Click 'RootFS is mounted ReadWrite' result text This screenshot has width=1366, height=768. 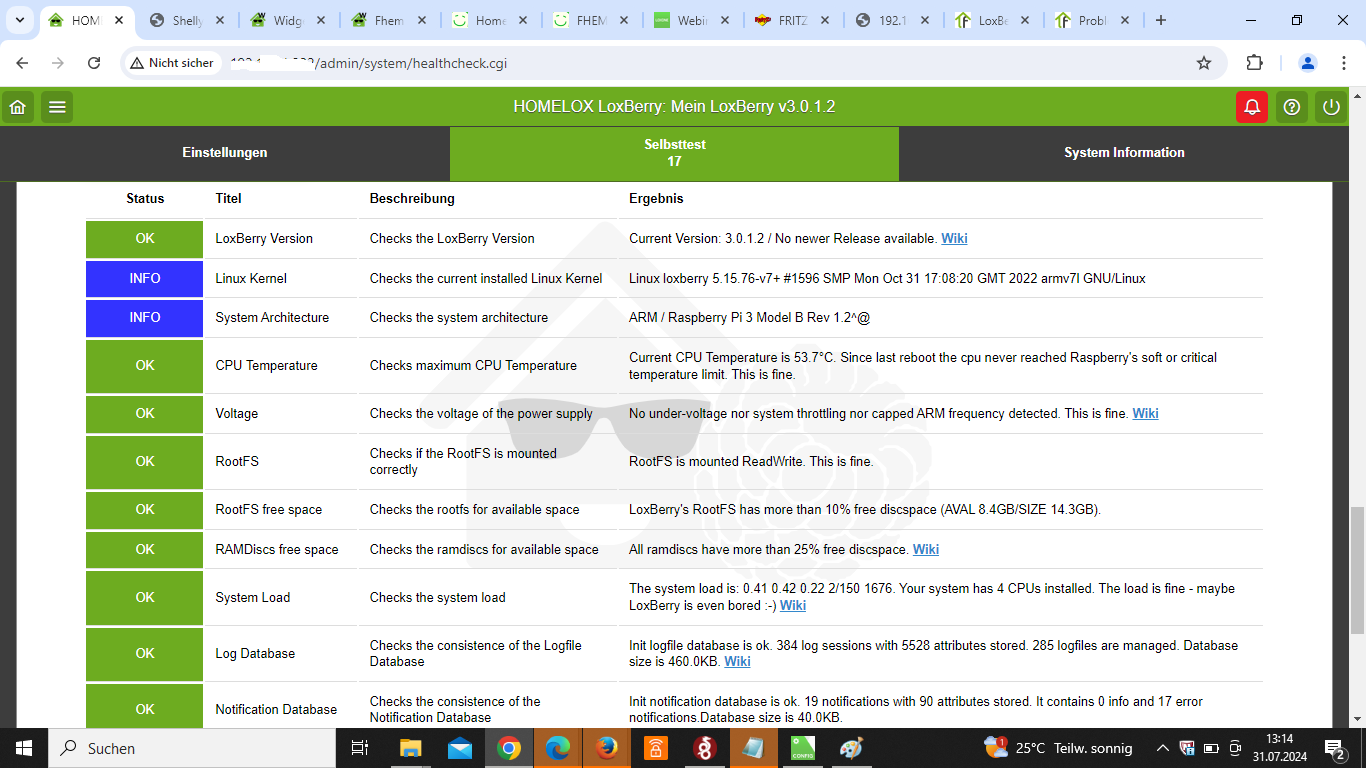751,462
